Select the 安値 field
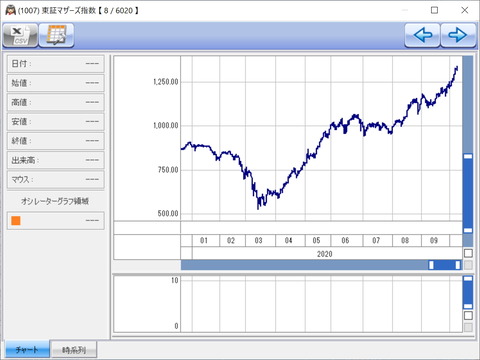480x360 pixels. (x=56, y=122)
